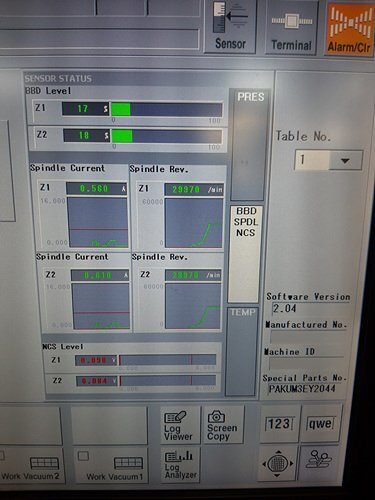
Task: Select NCS Level Z2 red value
Action: click(97, 381)
